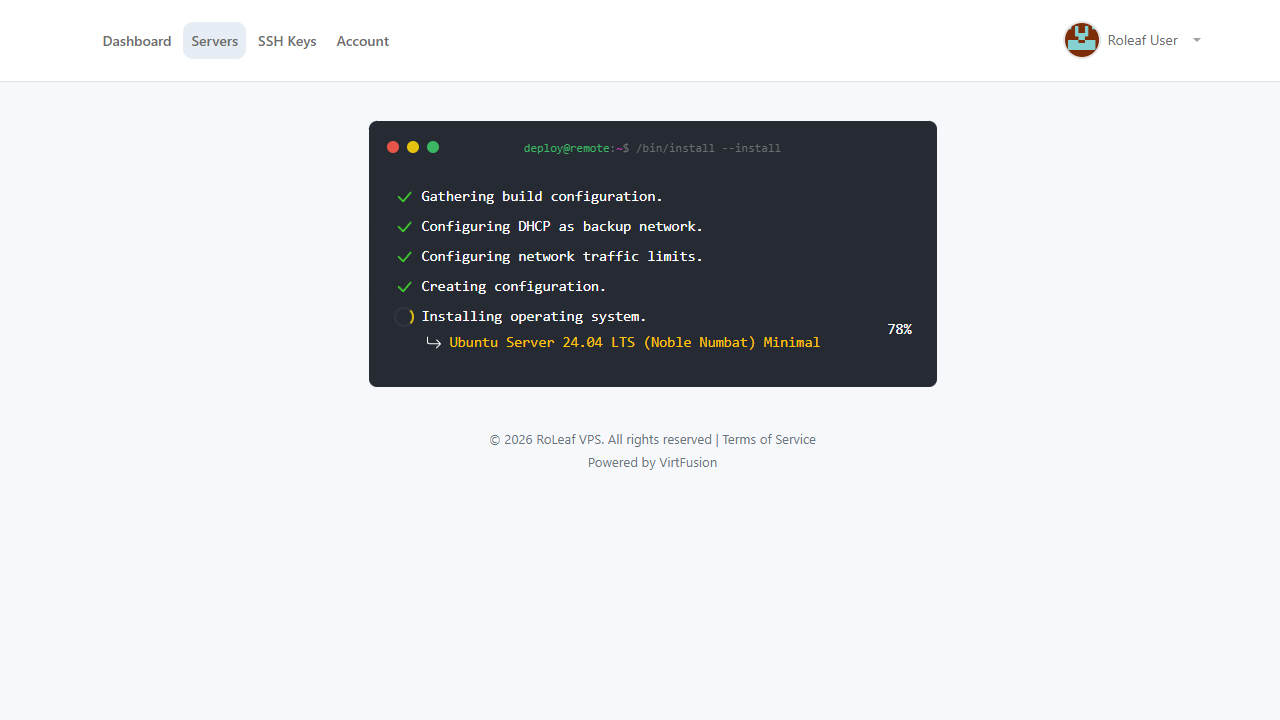The width and height of the screenshot is (1280, 720).
Task: Select the Servers navigation tab
Action: coord(214,41)
